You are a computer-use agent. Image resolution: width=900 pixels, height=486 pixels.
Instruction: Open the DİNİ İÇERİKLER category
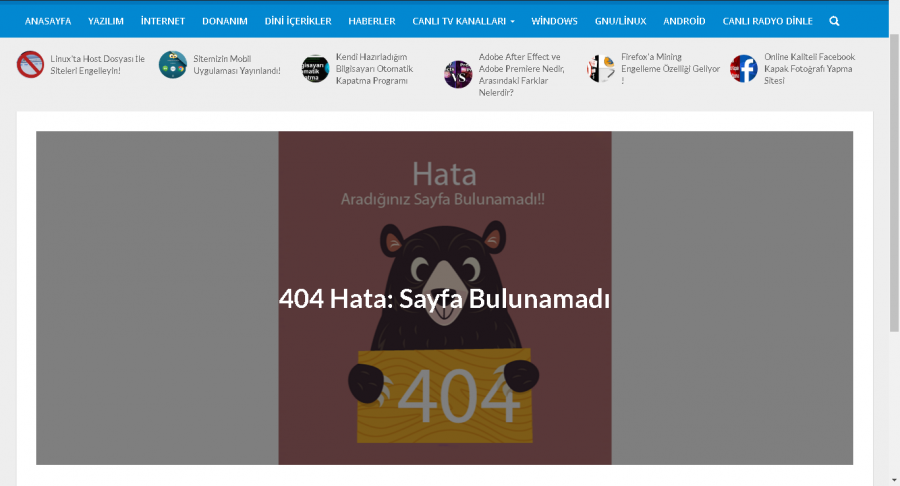[x=298, y=21]
